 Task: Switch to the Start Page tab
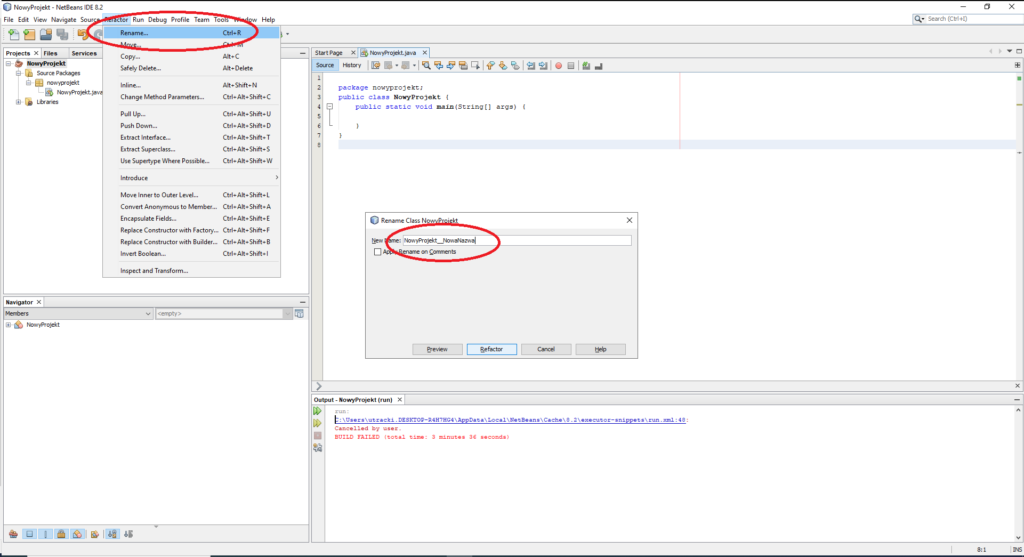[x=328, y=52]
